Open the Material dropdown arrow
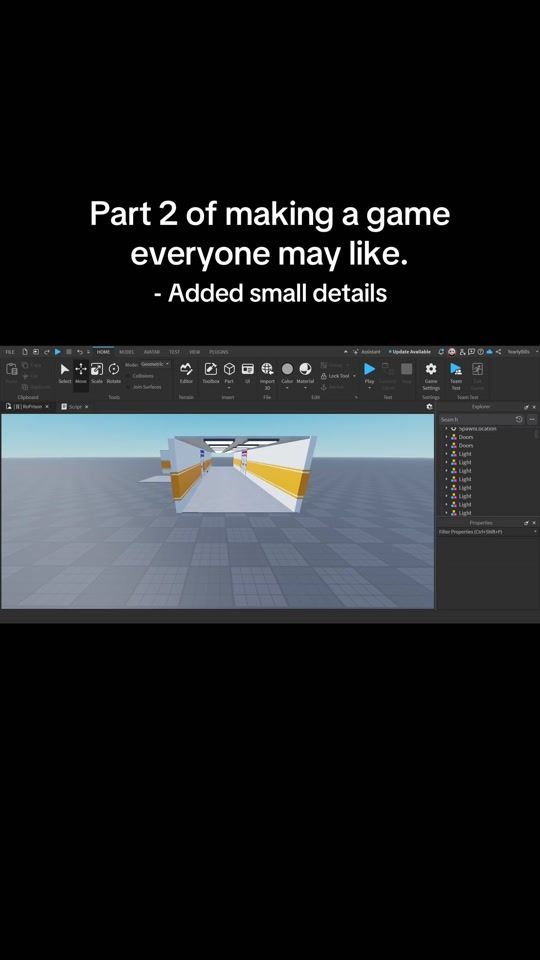The width and height of the screenshot is (540, 960). pyautogui.click(x=305, y=388)
